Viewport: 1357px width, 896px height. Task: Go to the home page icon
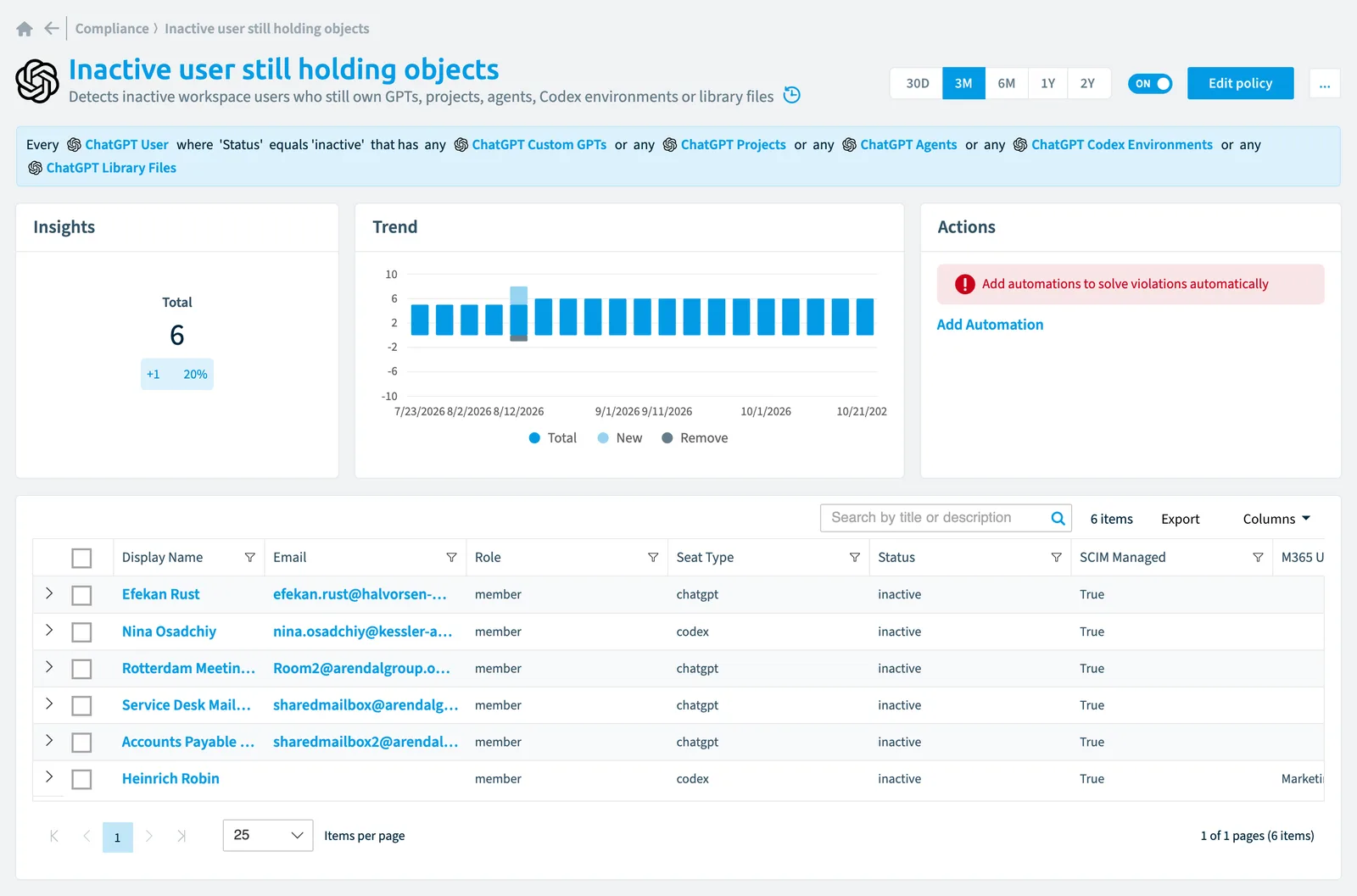click(x=25, y=29)
